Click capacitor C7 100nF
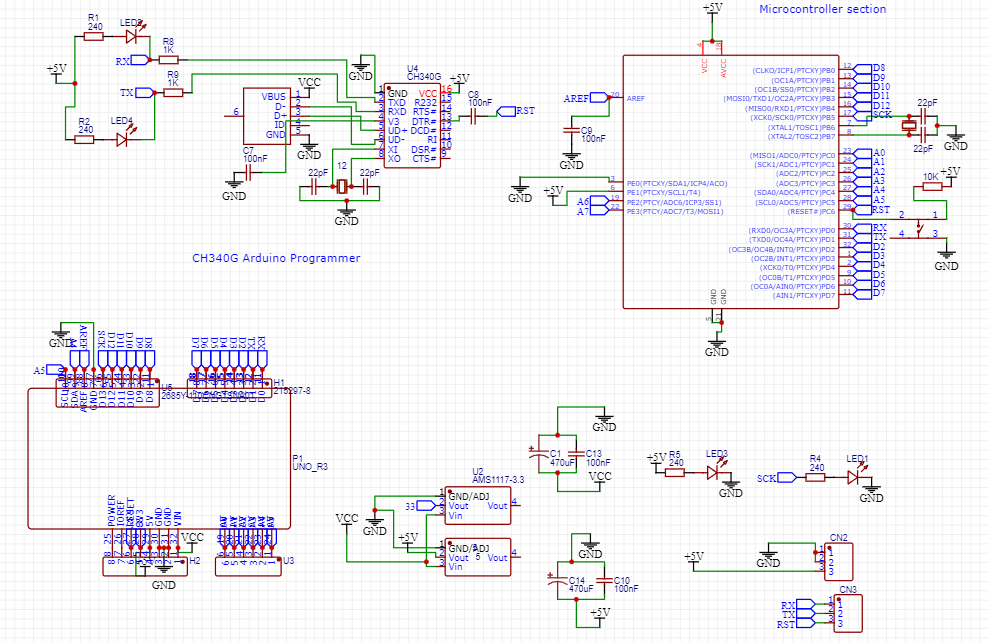The width and height of the screenshot is (989, 642). click(248, 173)
